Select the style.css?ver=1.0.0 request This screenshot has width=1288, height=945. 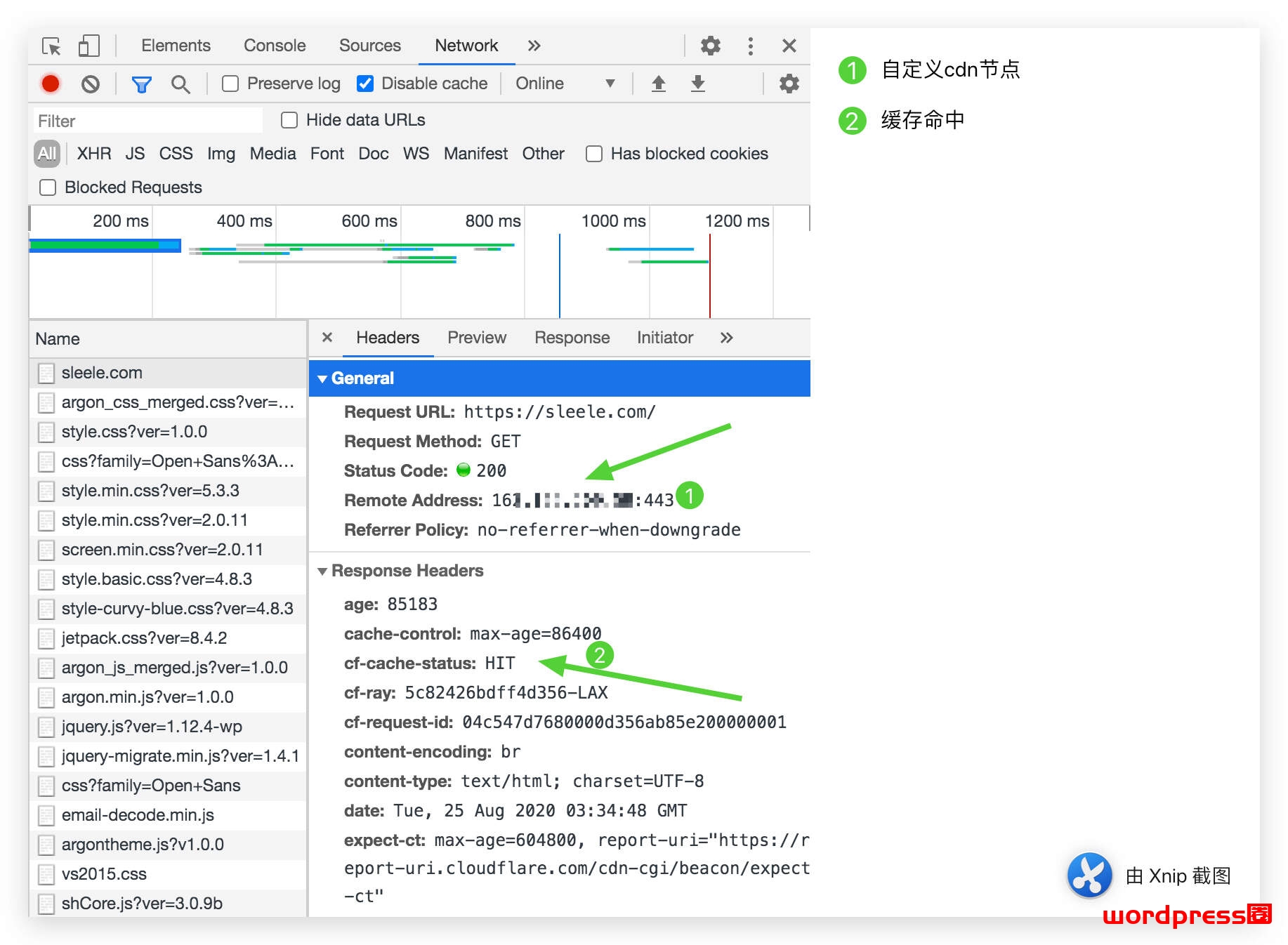(x=168, y=432)
